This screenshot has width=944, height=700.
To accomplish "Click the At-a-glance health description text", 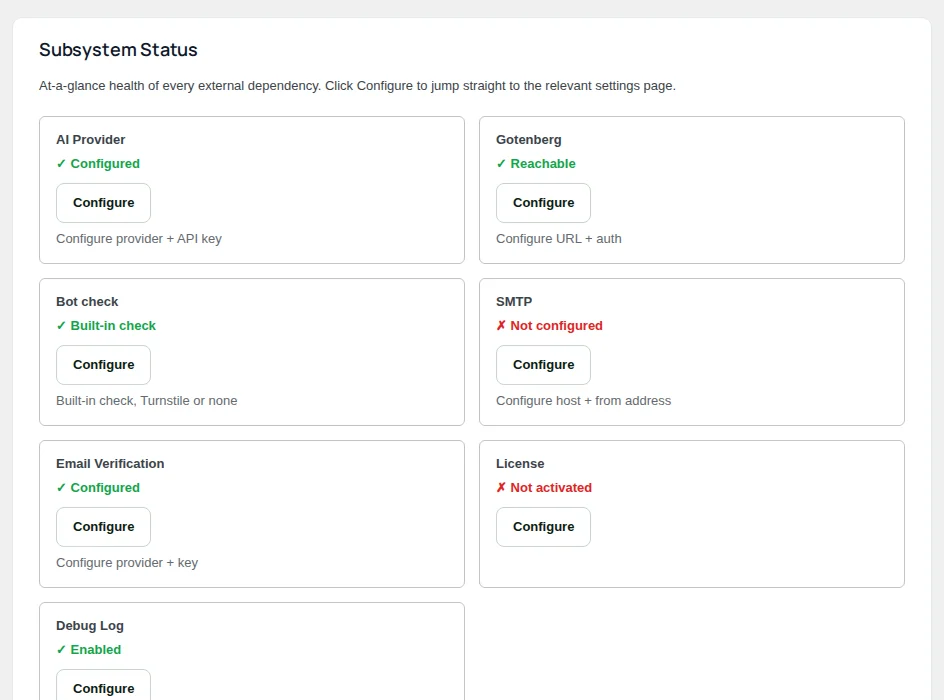I will point(358,86).
